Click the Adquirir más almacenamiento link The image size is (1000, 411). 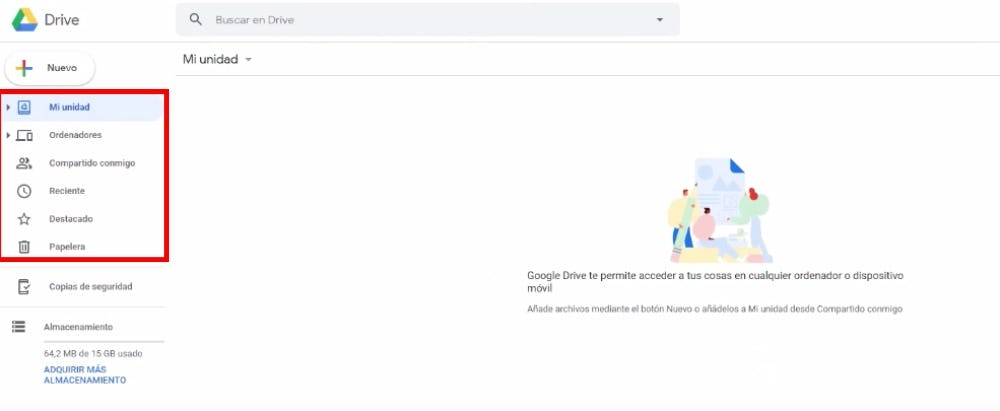tap(85, 375)
